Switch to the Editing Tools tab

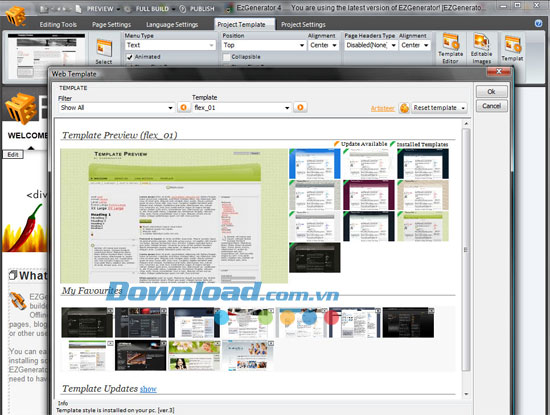[58, 24]
